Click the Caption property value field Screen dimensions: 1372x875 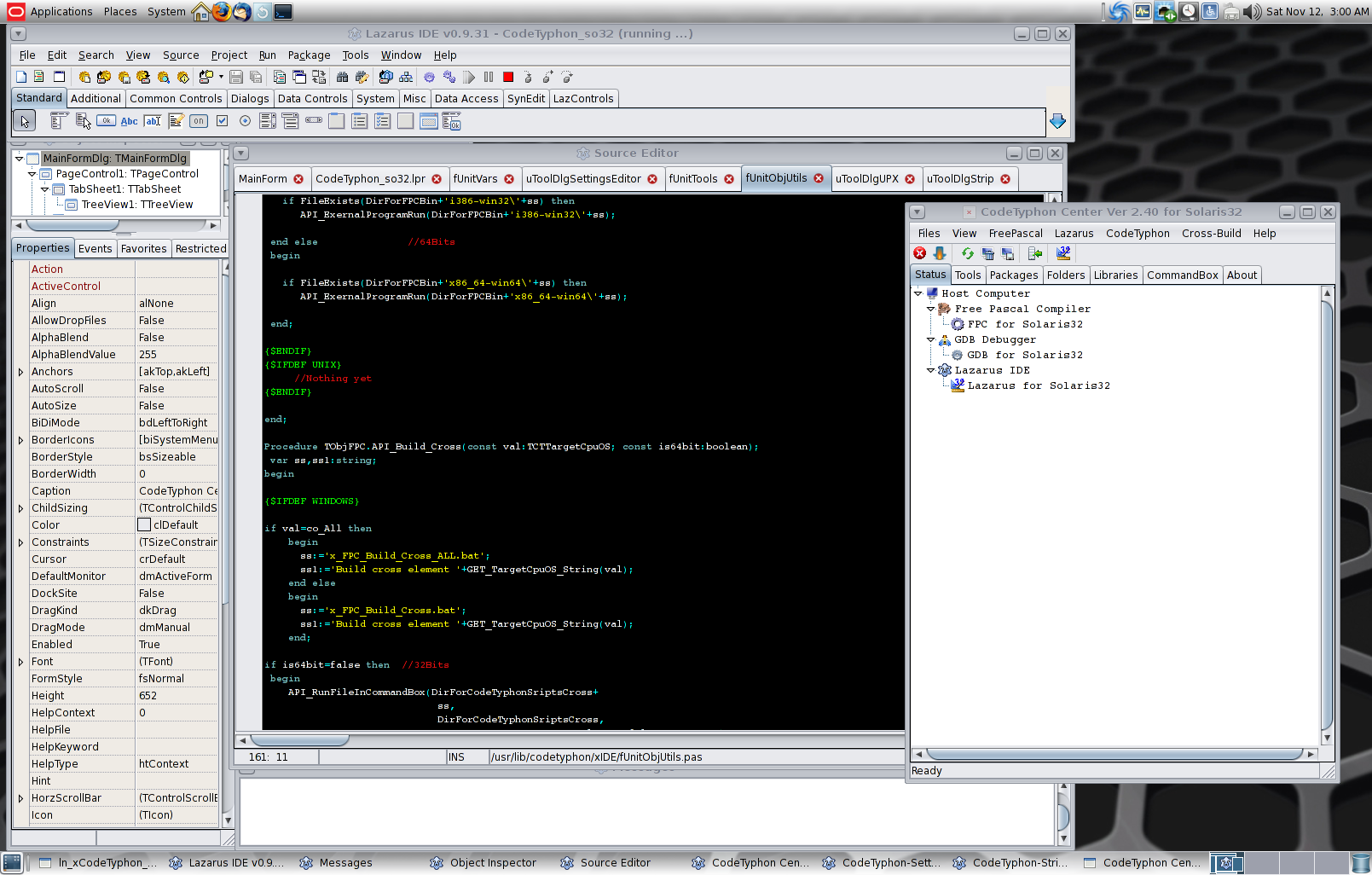tap(177, 491)
